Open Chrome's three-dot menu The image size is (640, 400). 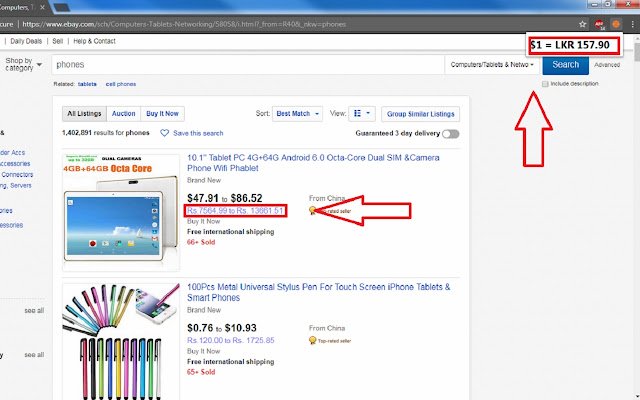pyautogui.click(x=633, y=24)
